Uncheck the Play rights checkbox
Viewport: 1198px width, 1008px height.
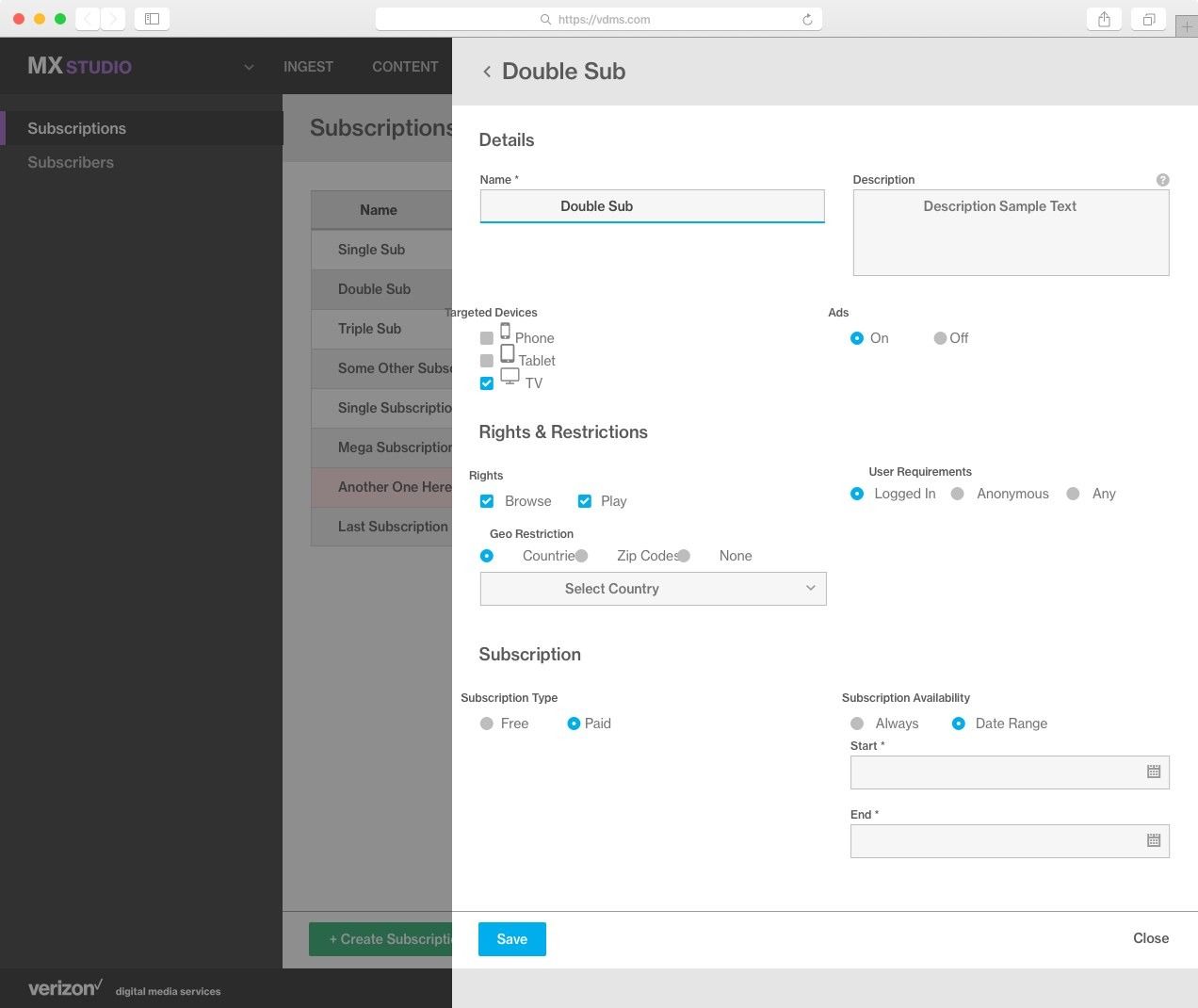click(585, 501)
